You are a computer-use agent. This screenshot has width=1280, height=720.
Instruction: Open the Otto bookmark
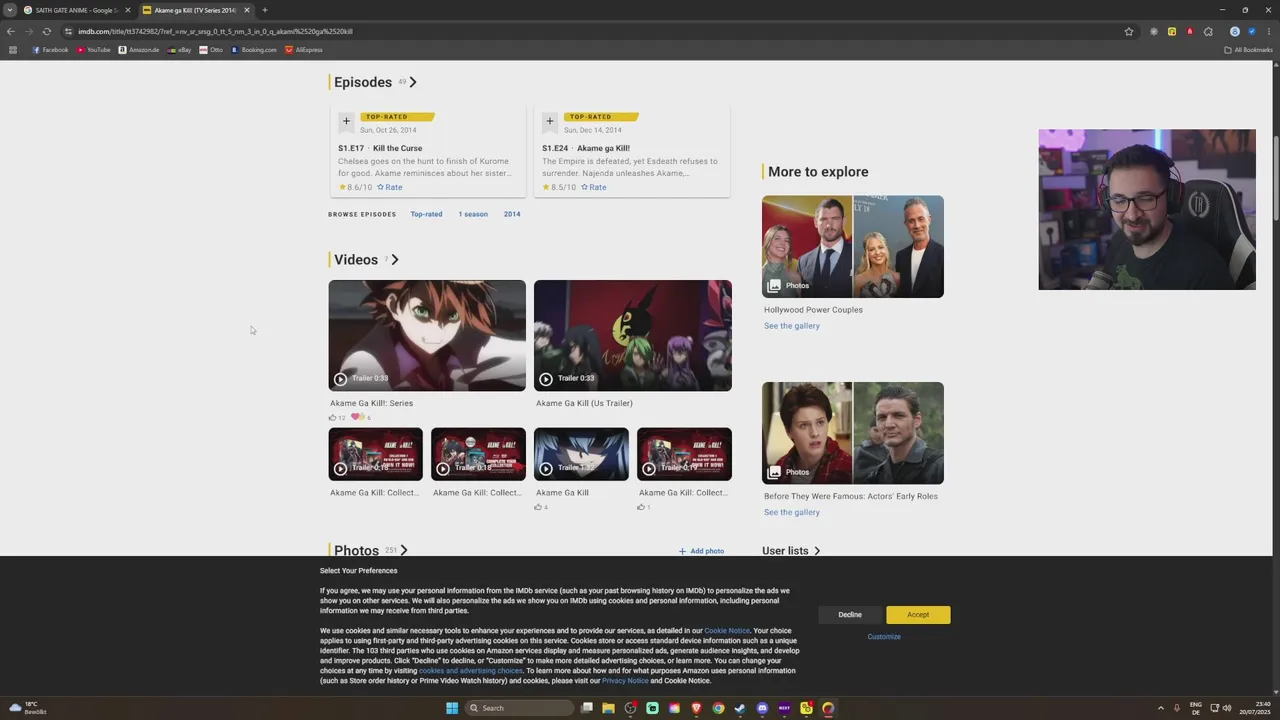point(211,50)
